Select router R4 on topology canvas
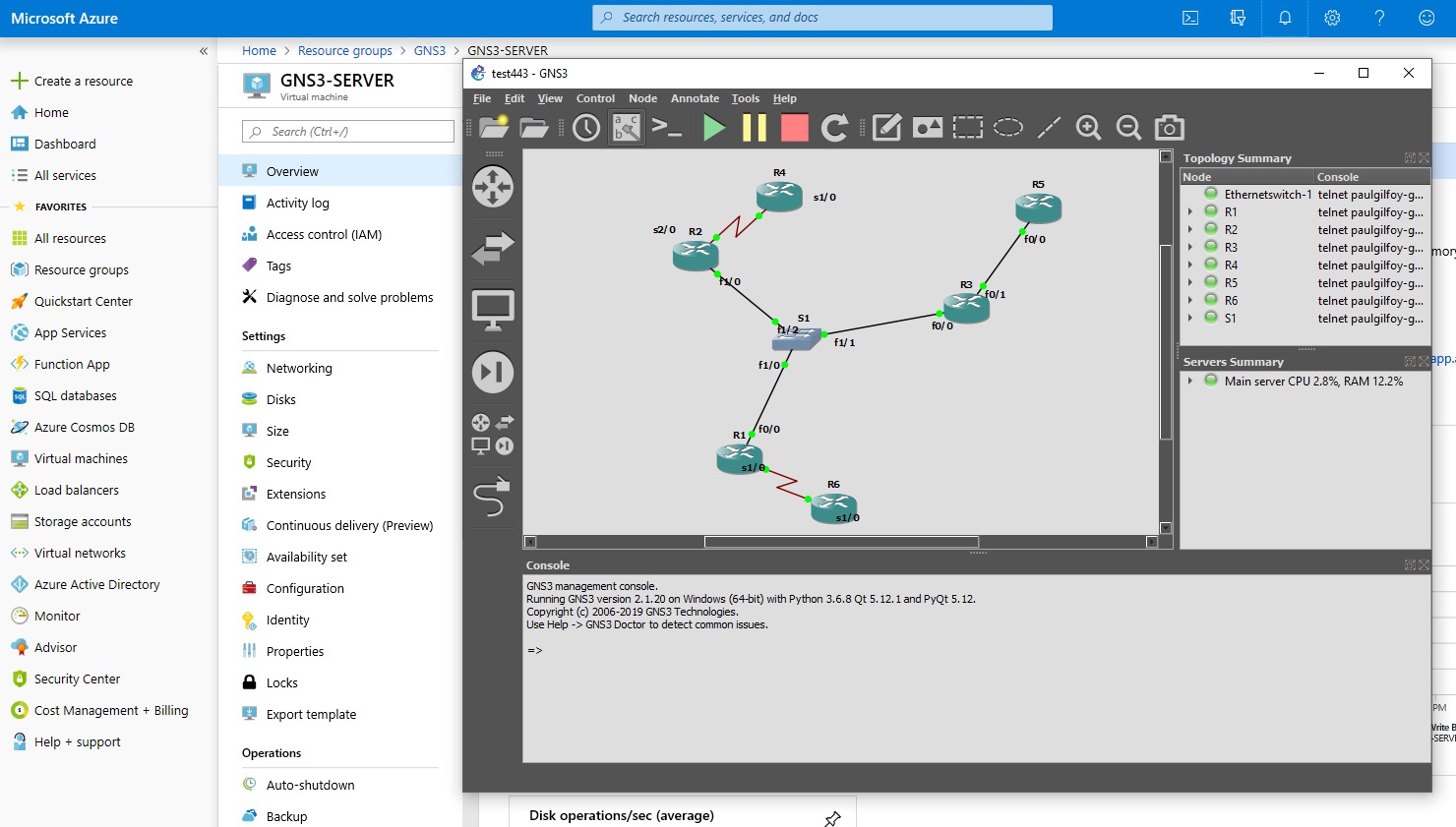1456x827 pixels. click(x=779, y=196)
